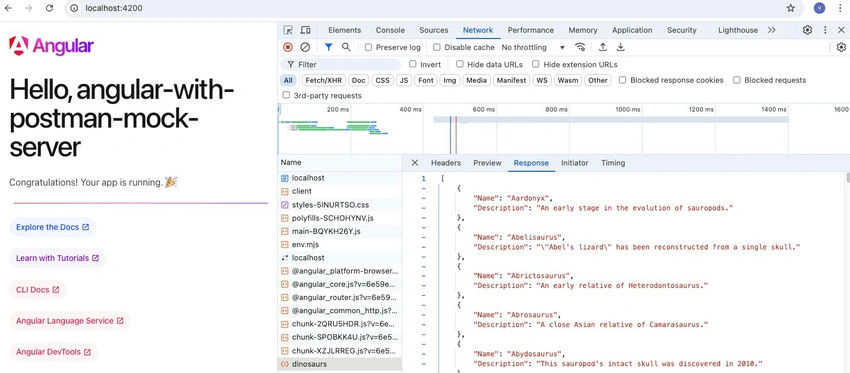Click the Angular logo
This screenshot has height=373, width=850.
click(x=51, y=47)
